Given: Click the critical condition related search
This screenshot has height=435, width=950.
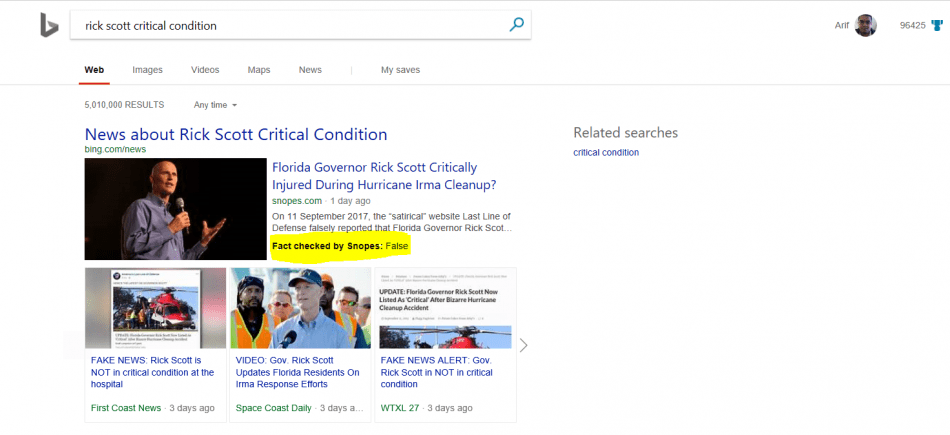Looking at the screenshot, I should click(x=606, y=153).
